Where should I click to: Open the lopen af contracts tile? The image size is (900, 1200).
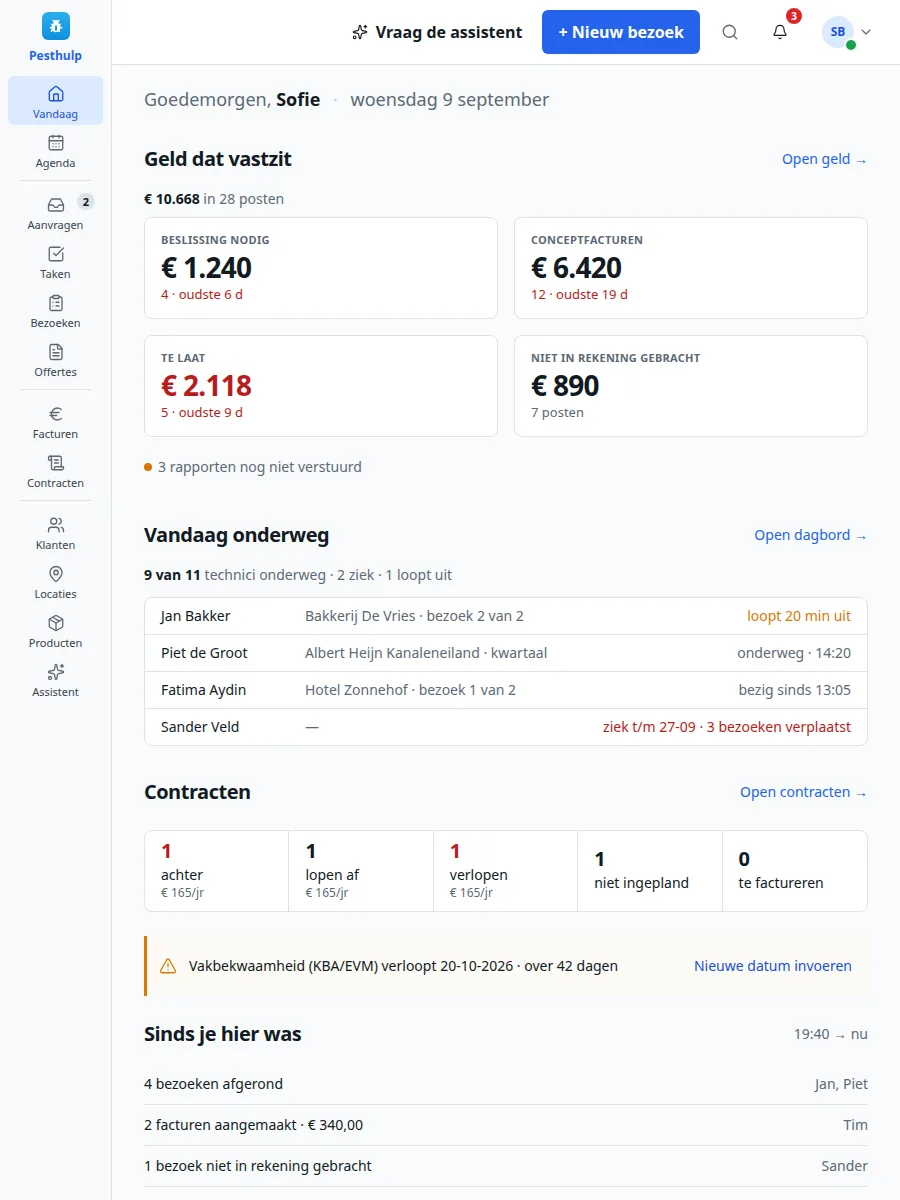pyautogui.click(x=361, y=871)
